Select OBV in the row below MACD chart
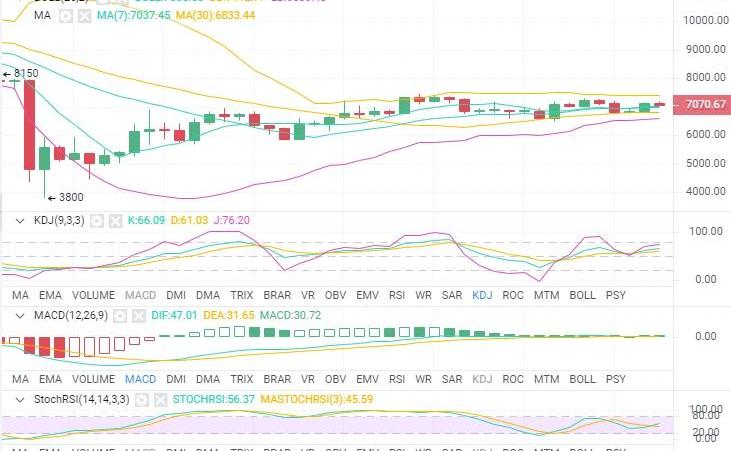 (x=335, y=379)
